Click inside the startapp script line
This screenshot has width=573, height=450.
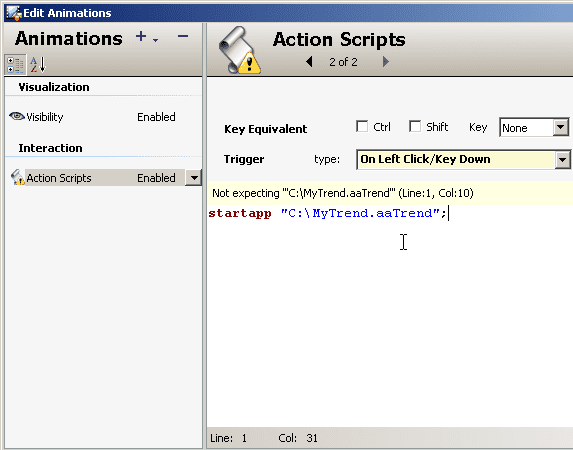(x=327, y=213)
